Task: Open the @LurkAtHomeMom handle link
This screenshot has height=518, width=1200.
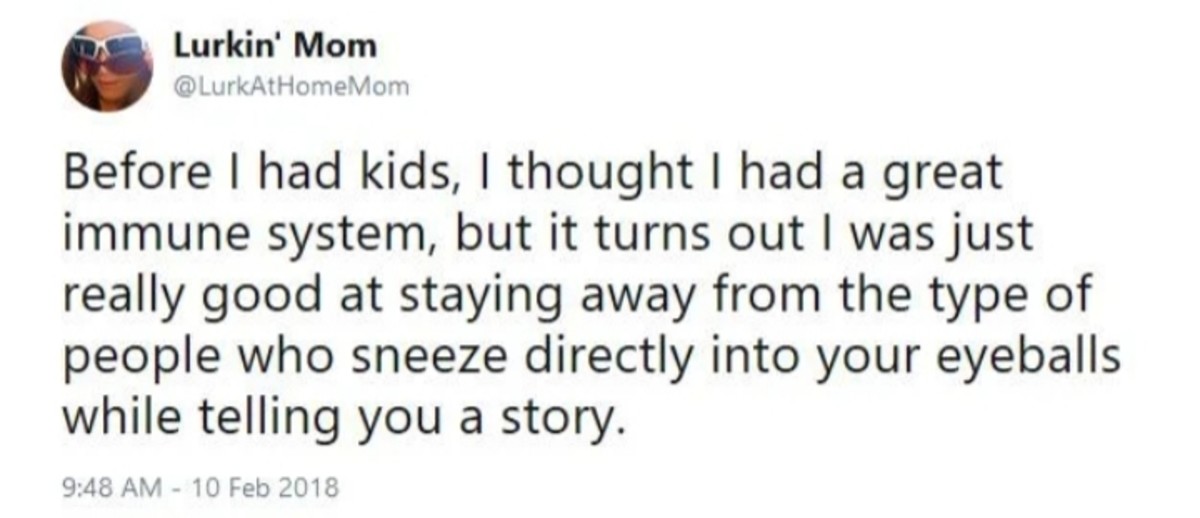Action: [x=292, y=87]
